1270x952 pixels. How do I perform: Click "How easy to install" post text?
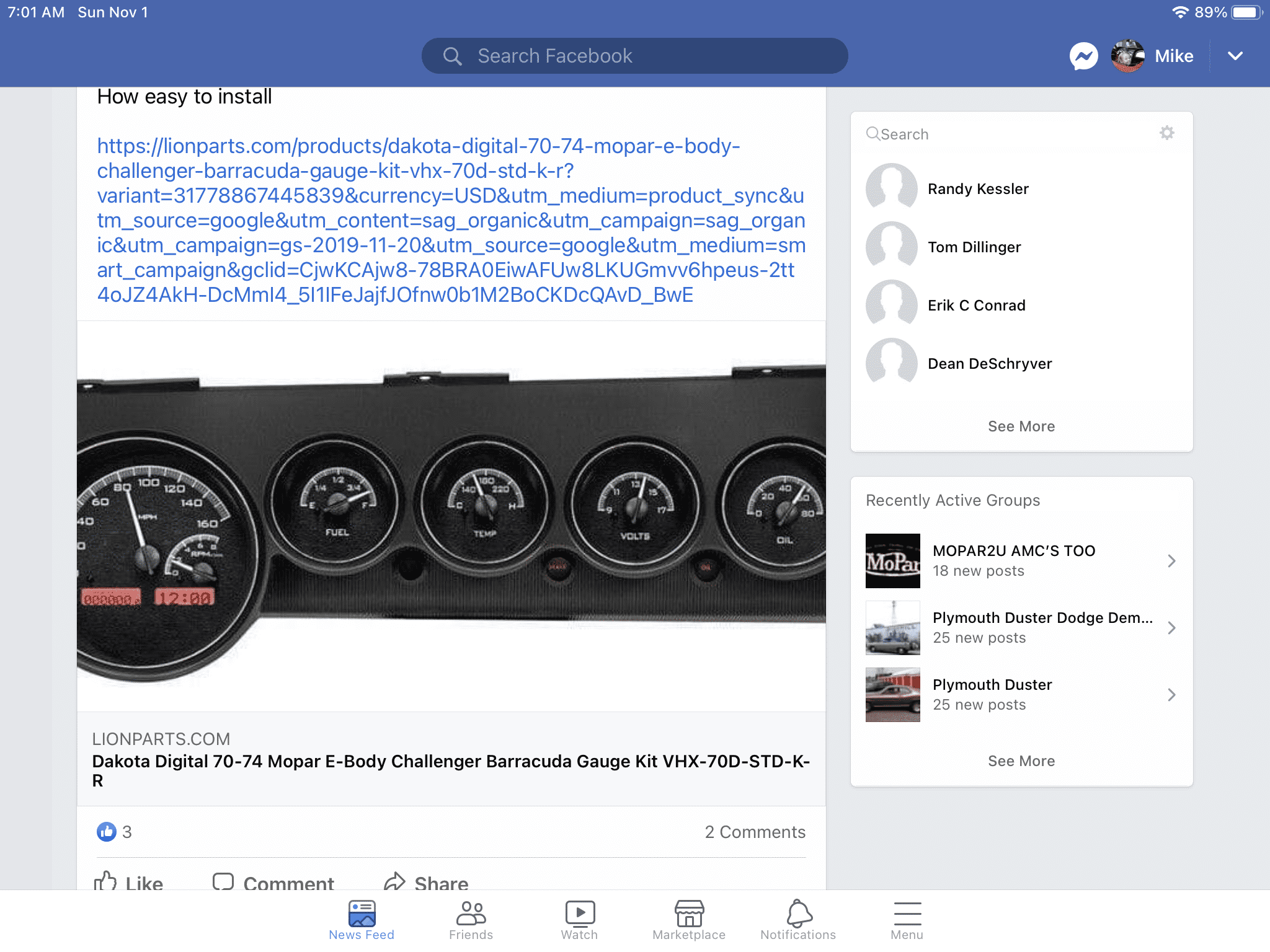point(184,97)
